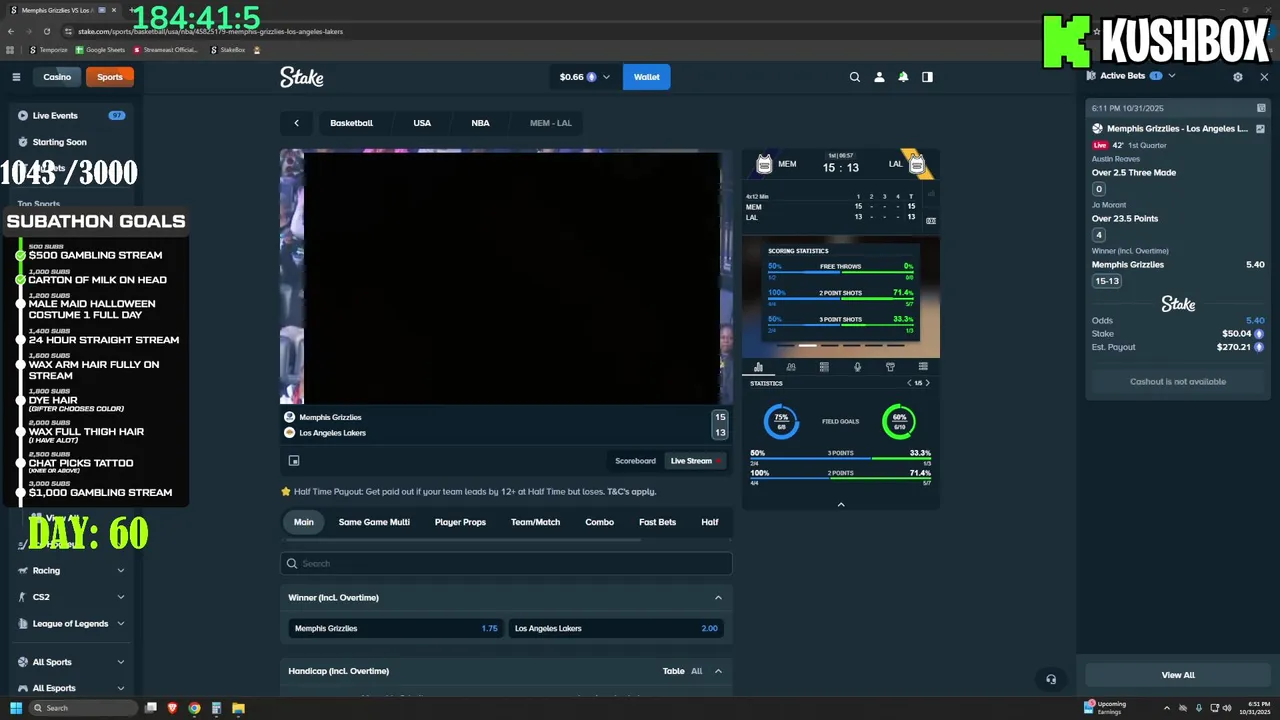Open the Windows Start menu
The height and width of the screenshot is (720, 1280).
16,708
